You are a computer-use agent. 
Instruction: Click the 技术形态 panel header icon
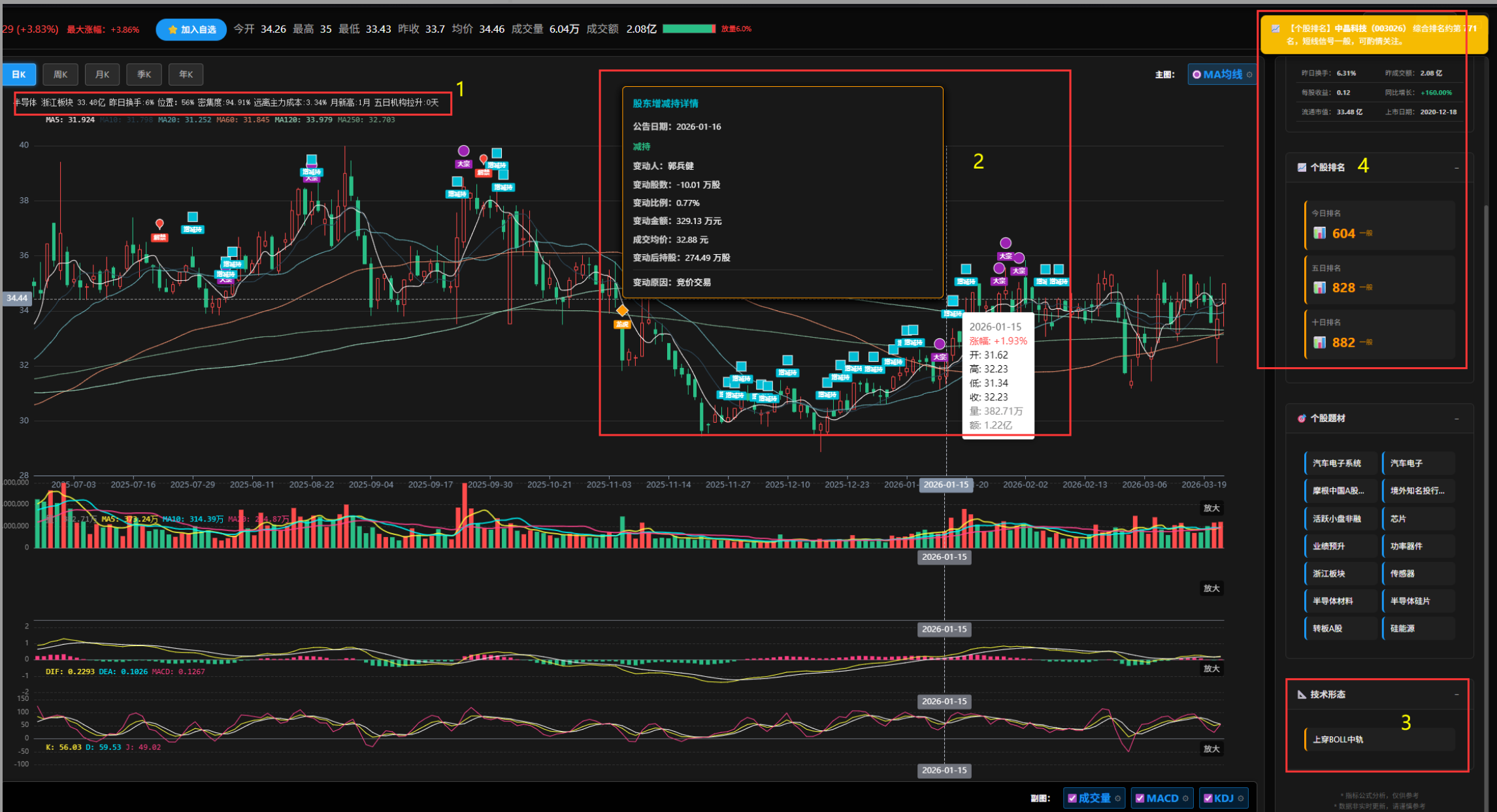[x=1302, y=694]
